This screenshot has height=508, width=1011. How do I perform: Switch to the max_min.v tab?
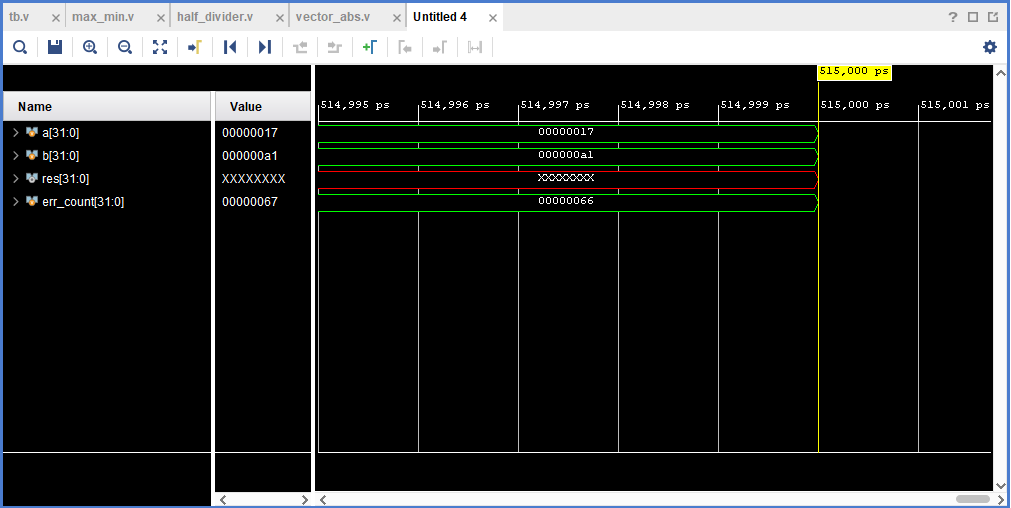pos(104,17)
